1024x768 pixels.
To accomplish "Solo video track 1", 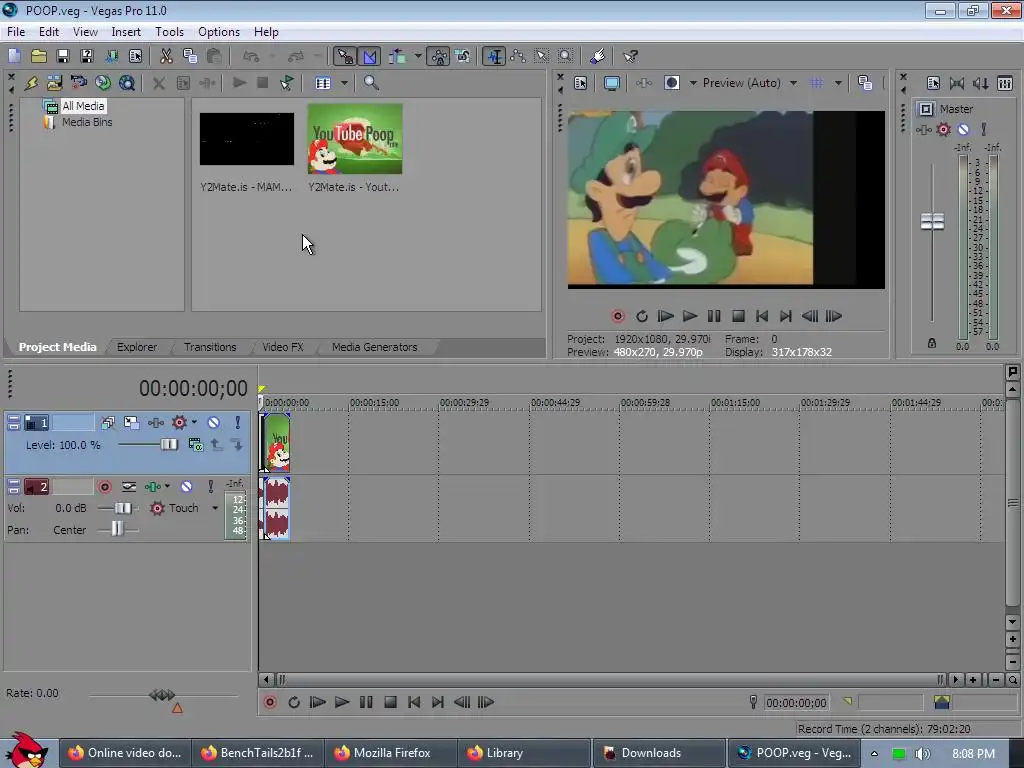I will click(238, 423).
